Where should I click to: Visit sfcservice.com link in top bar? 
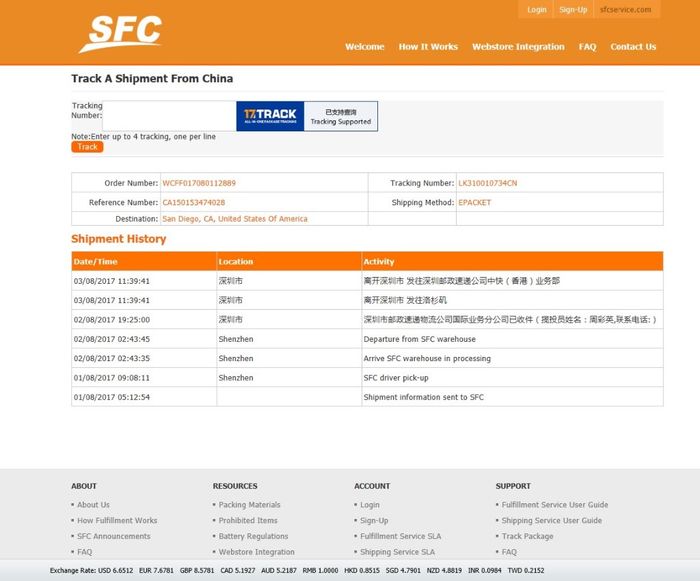[x=625, y=10]
